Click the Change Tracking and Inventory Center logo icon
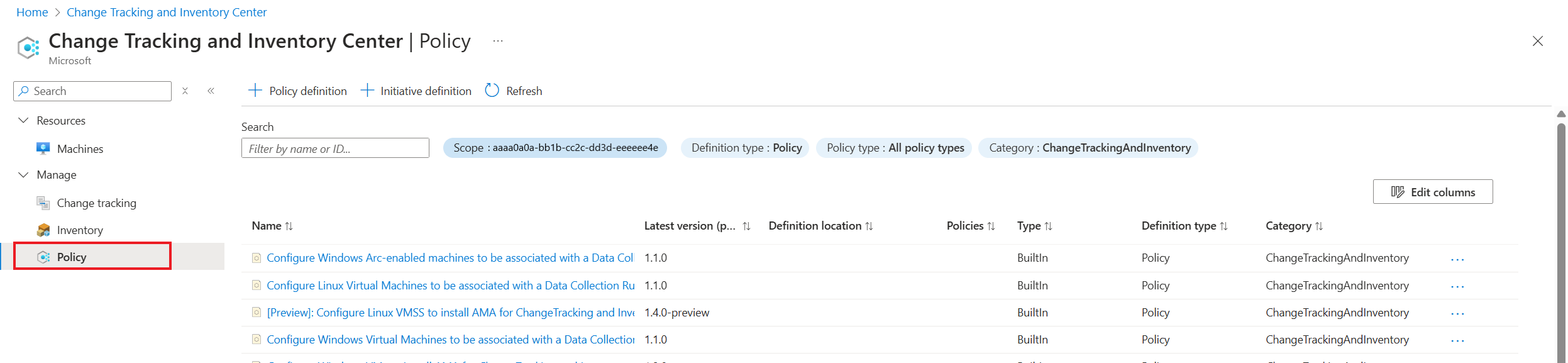Screen dimensions: 1568x363 (29, 47)
